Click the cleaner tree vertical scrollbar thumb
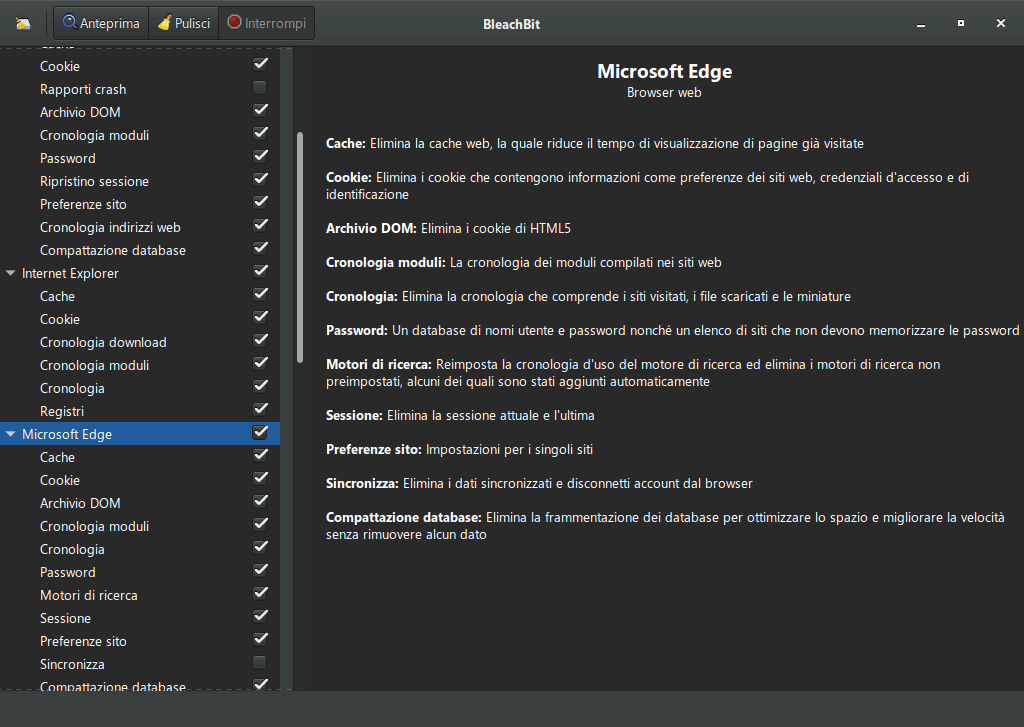The height and width of the screenshot is (727, 1024). pos(300,248)
